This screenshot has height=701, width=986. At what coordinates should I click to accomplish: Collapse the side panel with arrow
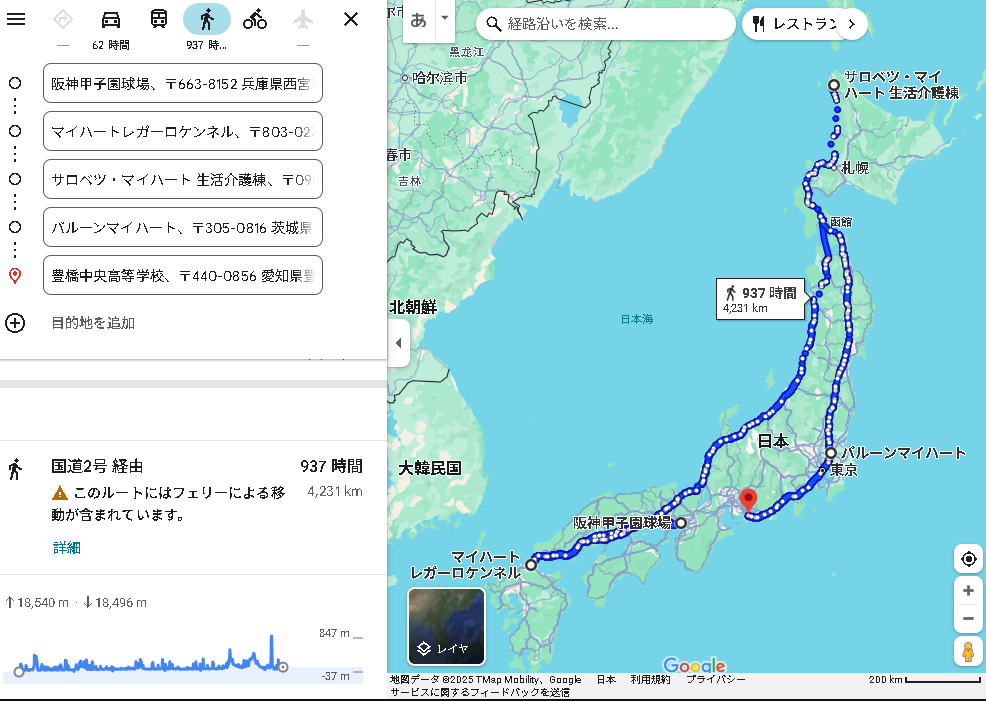(x=399, y=343)
